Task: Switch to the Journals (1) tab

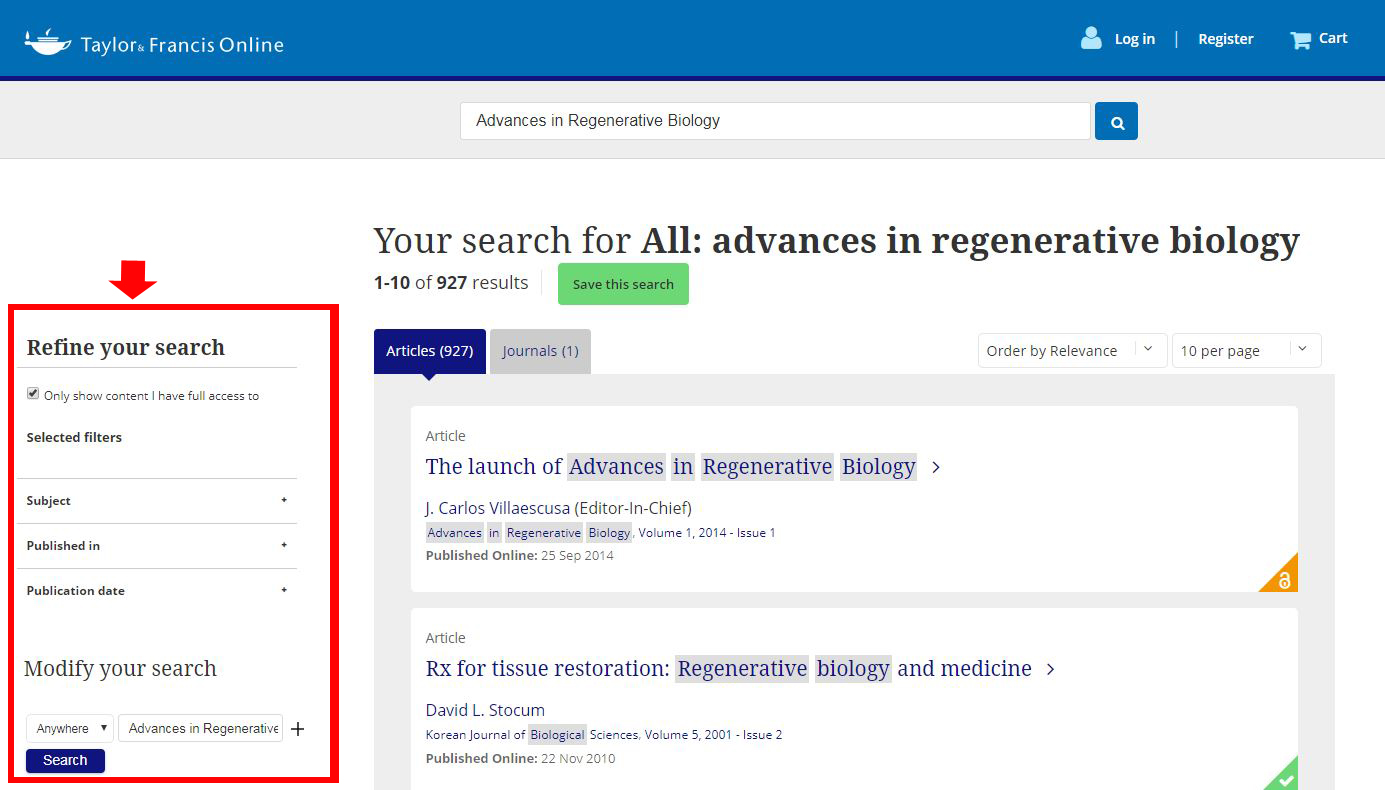Action: pos(540,351)
